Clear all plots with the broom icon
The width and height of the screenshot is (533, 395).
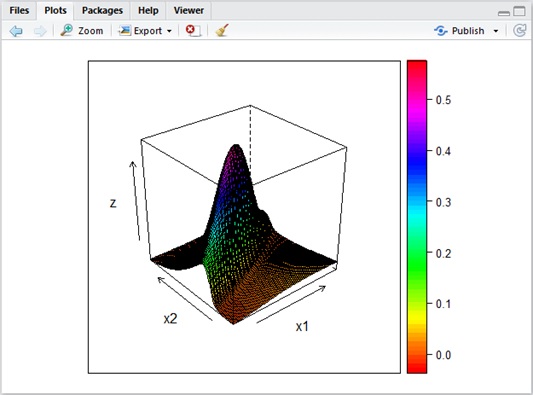point(222,31)
